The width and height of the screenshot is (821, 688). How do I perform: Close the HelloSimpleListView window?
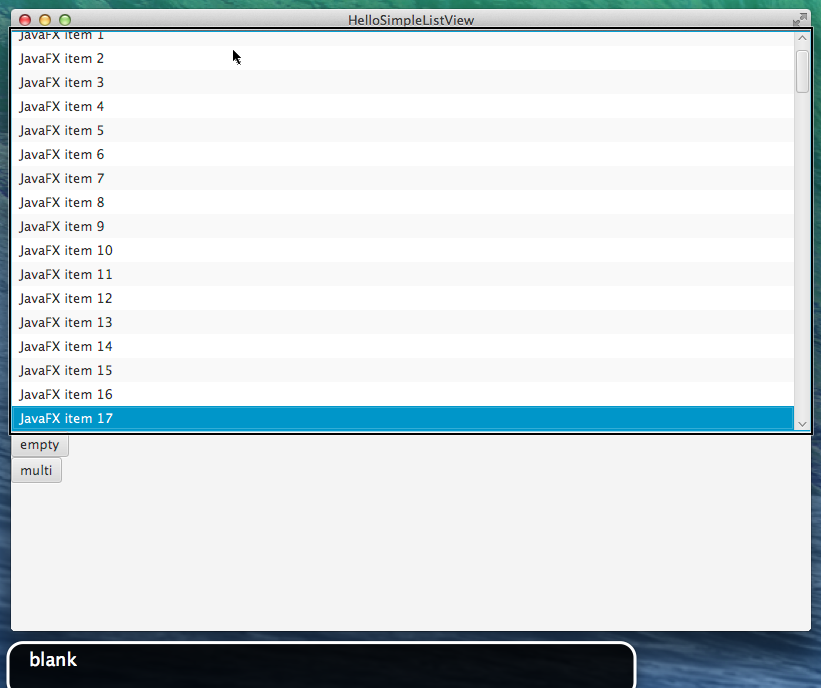[x=25, y=20]
